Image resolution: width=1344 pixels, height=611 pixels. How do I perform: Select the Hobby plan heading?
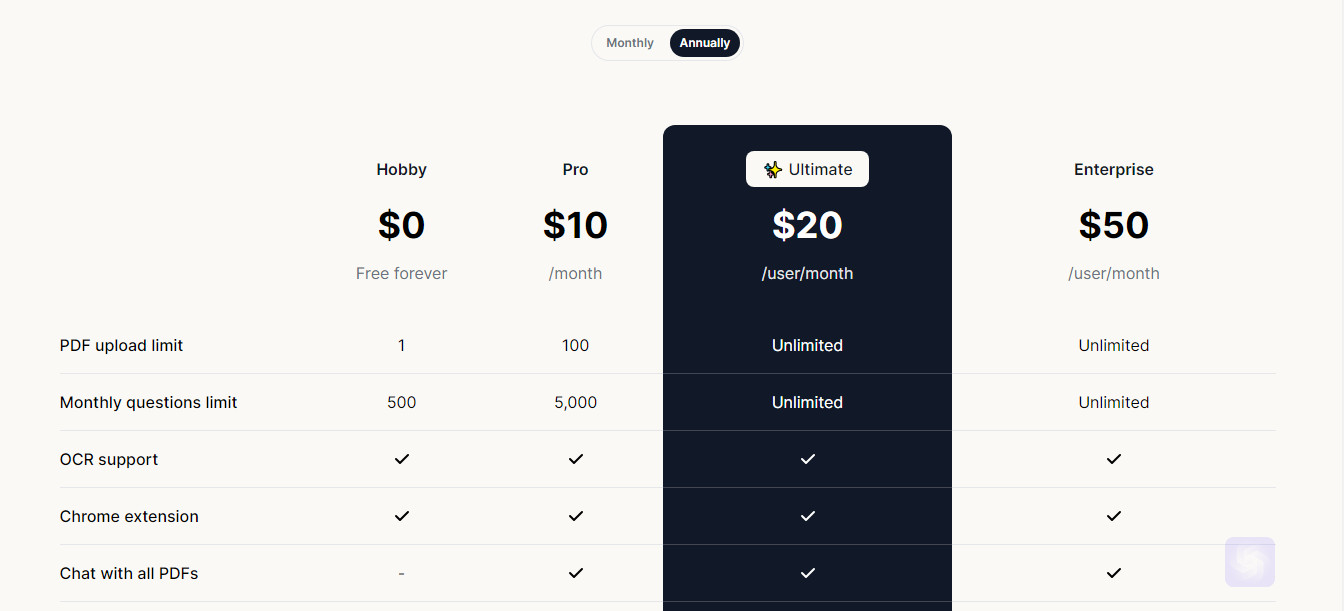pyautogui.click(x=402, y=170)
